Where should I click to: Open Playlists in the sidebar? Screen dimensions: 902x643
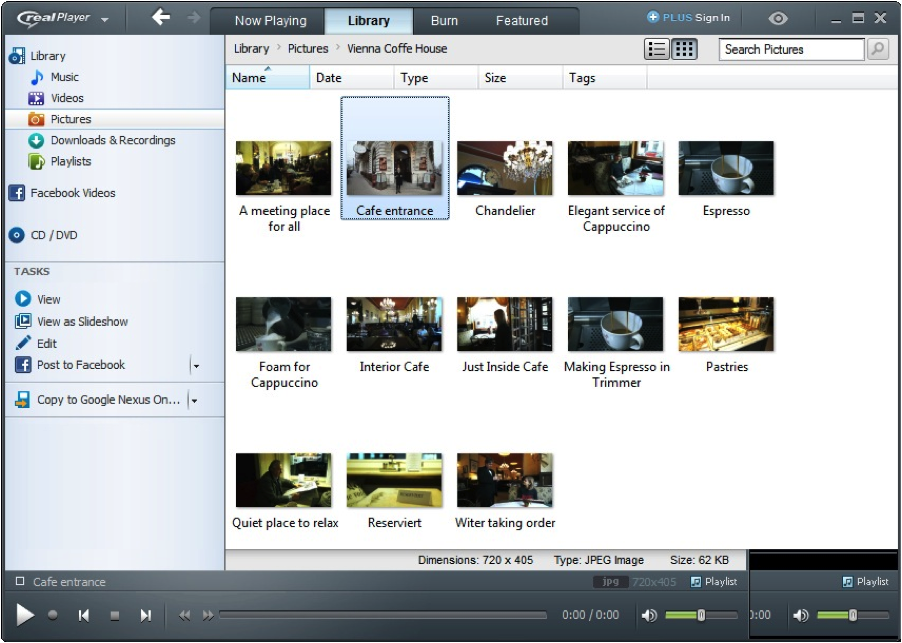tap(59, 162)
